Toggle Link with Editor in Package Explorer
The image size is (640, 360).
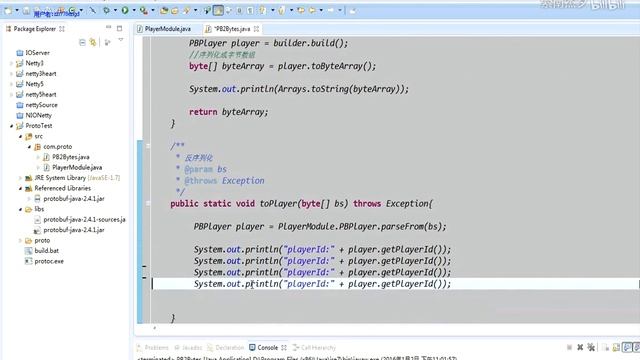coord(93,42)
